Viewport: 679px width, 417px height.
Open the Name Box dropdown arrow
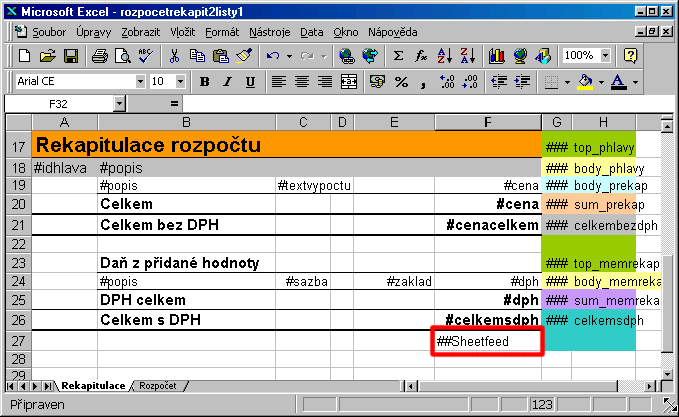(119, 103)
